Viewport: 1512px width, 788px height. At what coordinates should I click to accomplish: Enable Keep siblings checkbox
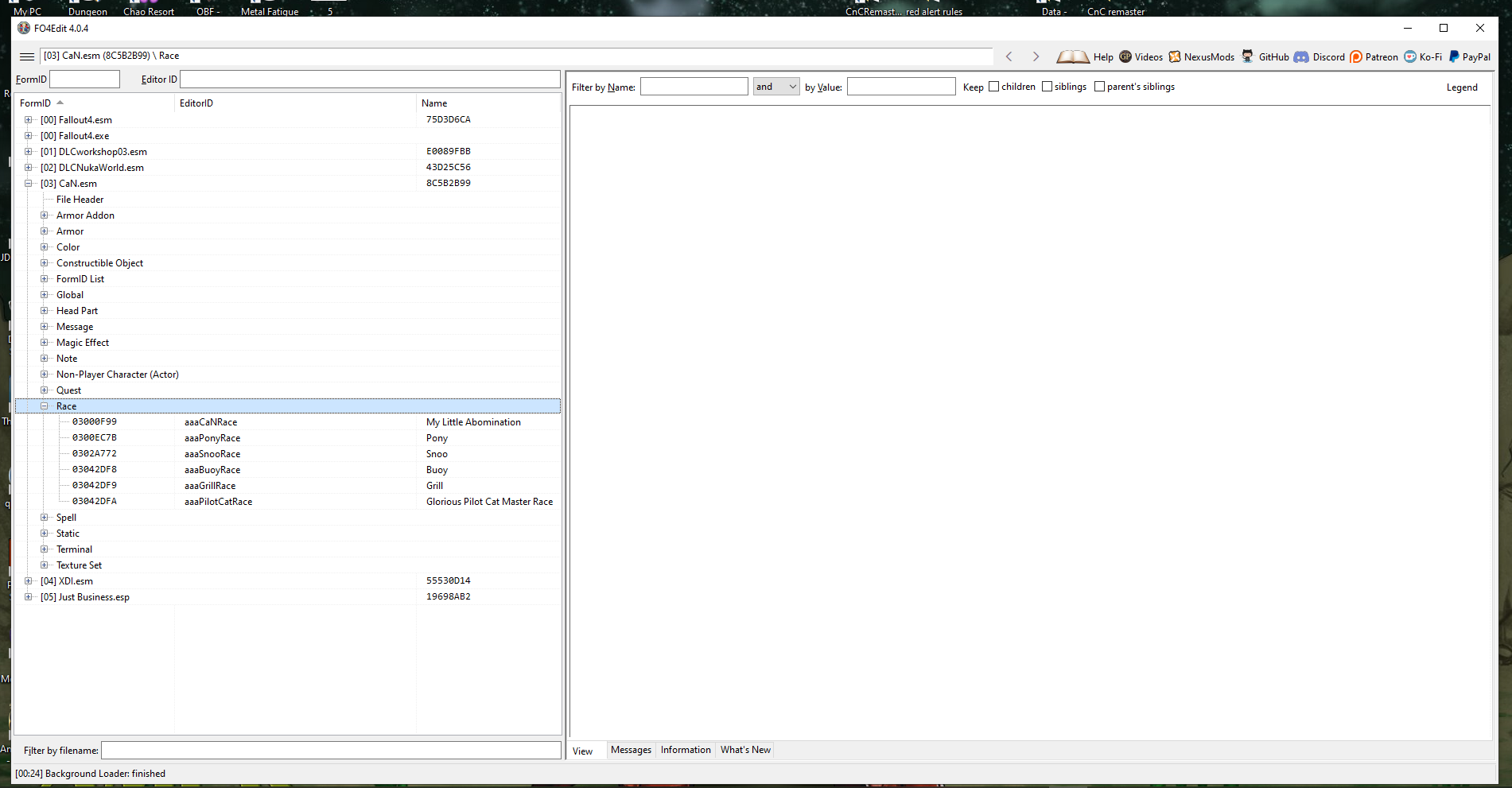point(1047,87)
